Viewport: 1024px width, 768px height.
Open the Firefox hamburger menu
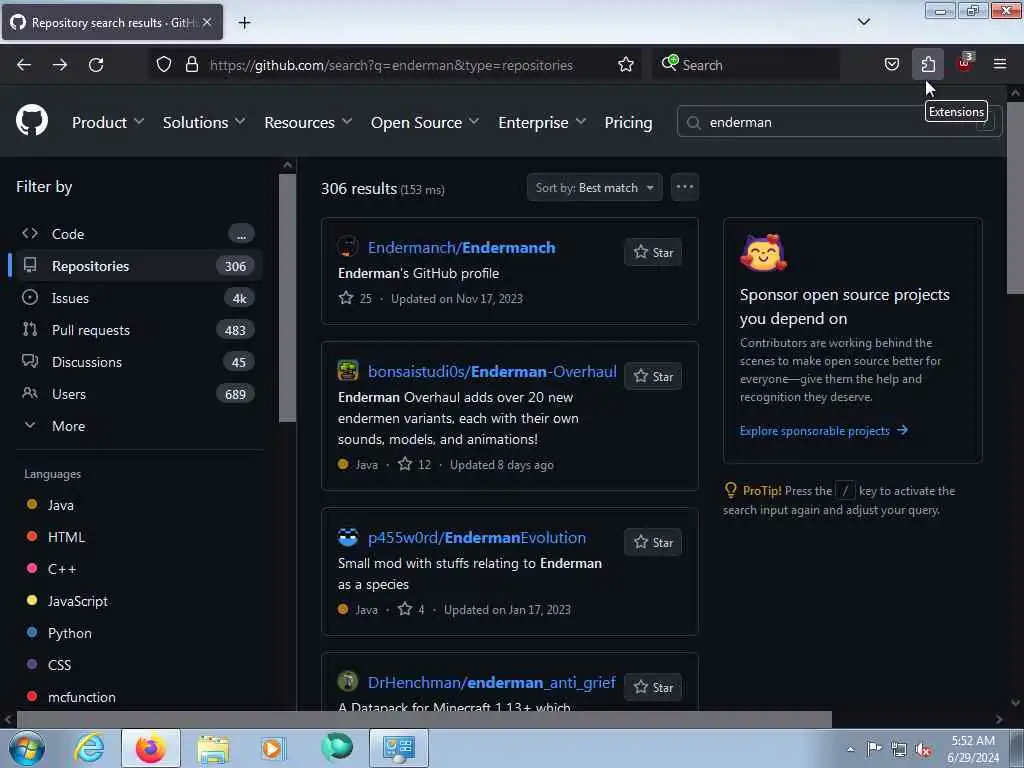coord(1000,64)
